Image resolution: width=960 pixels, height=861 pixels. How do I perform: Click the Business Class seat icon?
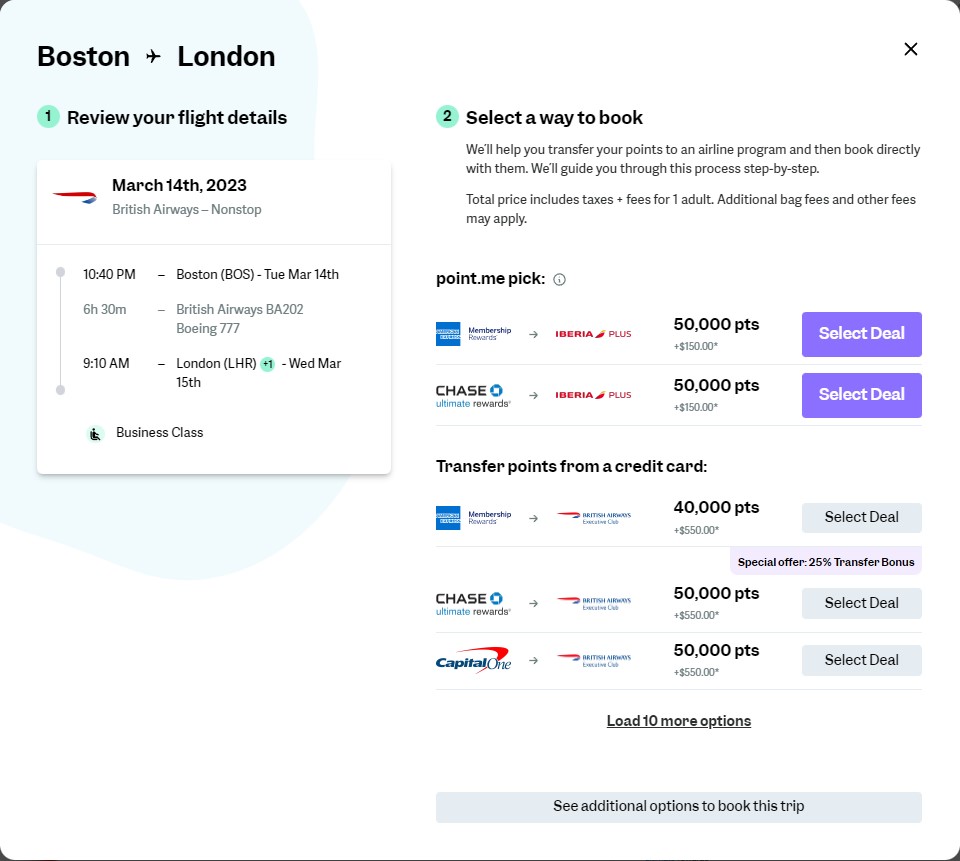coord(95,433)
